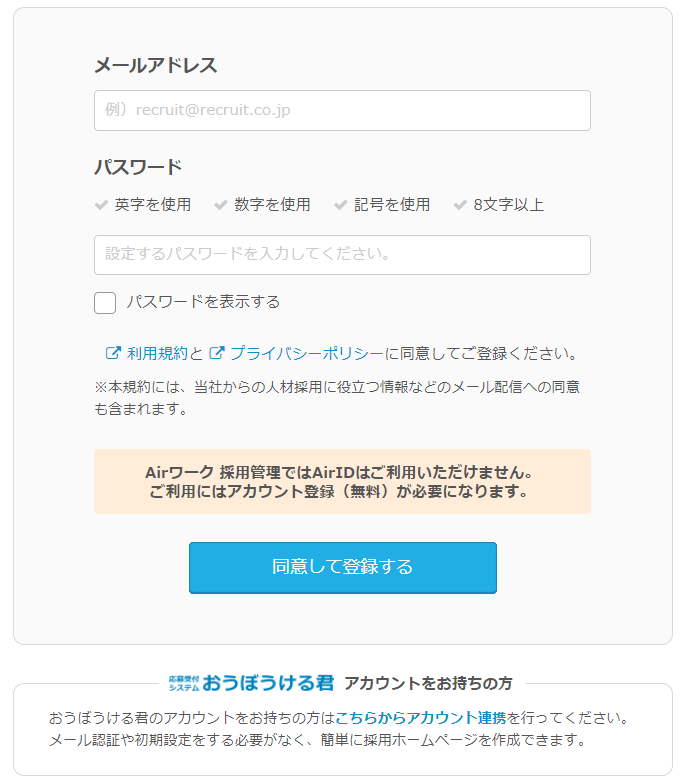Click the パスワード heading label
Viewport: 687px width, 783px height.
click(x=138, y=167)
